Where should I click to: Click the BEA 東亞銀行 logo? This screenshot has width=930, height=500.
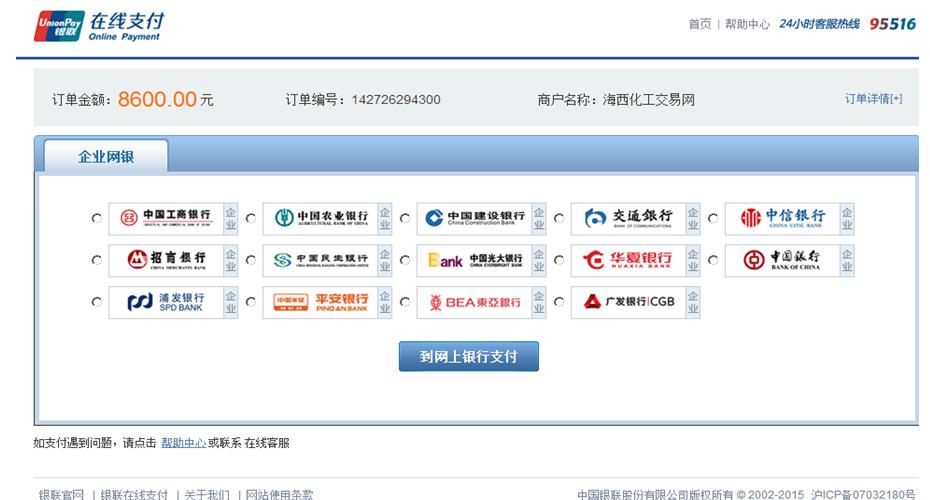(x=473, y=302)
